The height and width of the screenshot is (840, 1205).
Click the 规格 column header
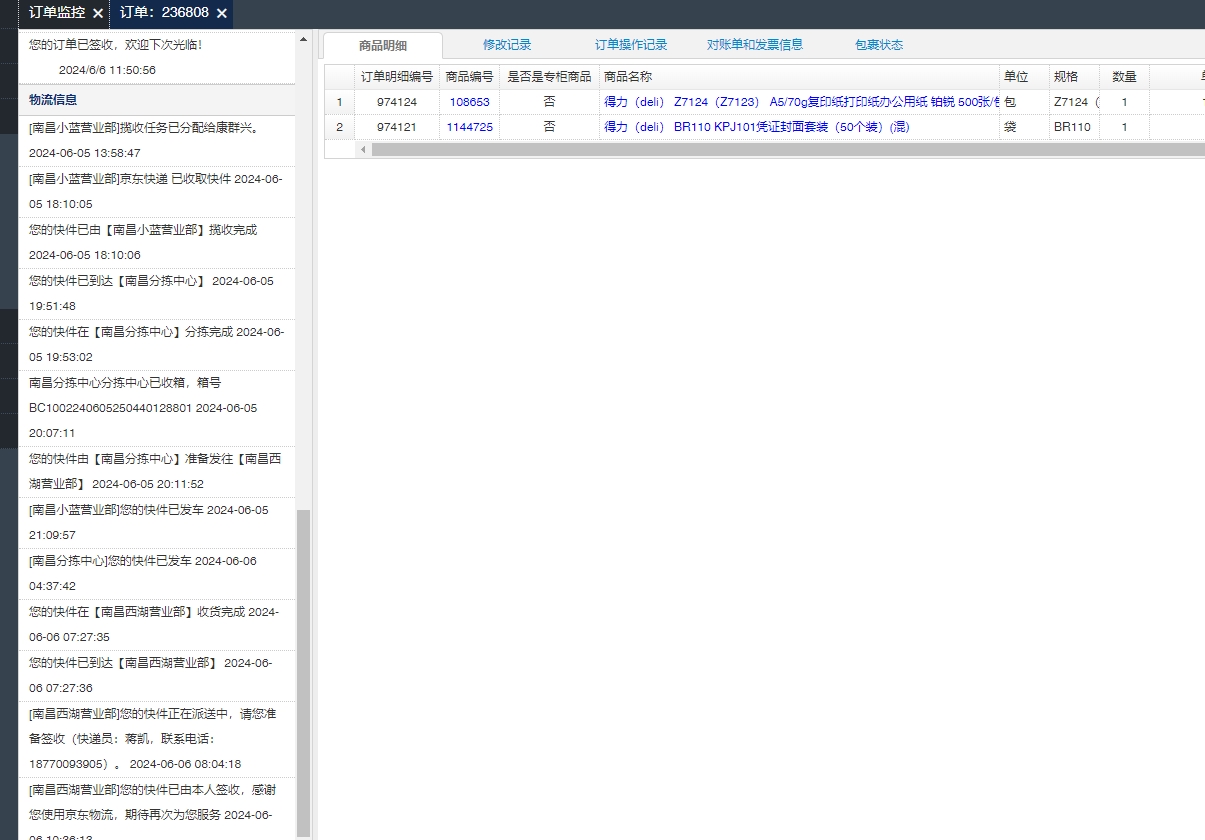1075,77
